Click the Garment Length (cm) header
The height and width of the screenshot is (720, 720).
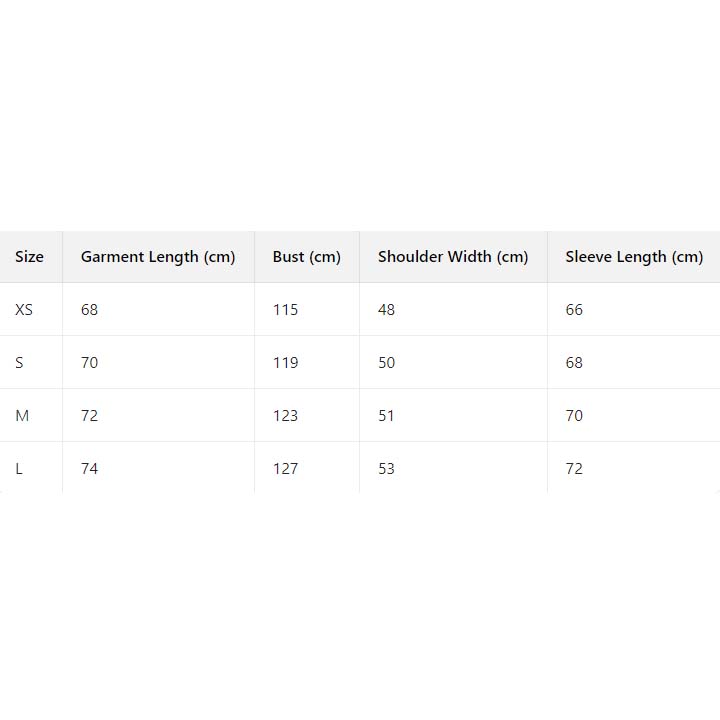[158, 257]
